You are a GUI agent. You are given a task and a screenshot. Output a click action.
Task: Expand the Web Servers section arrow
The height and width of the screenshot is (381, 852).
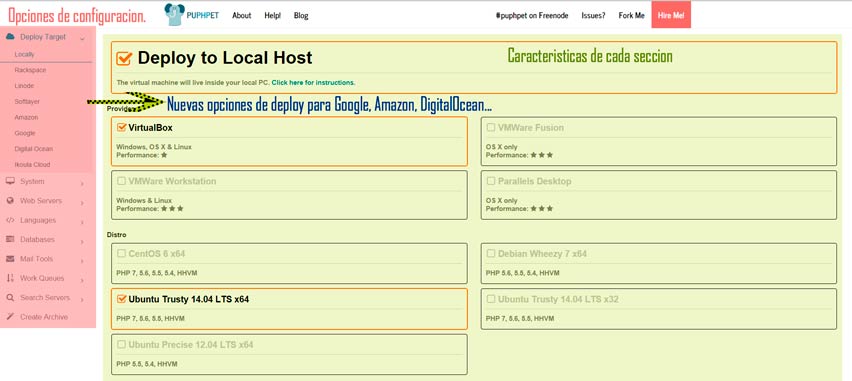tap(82, 203)
